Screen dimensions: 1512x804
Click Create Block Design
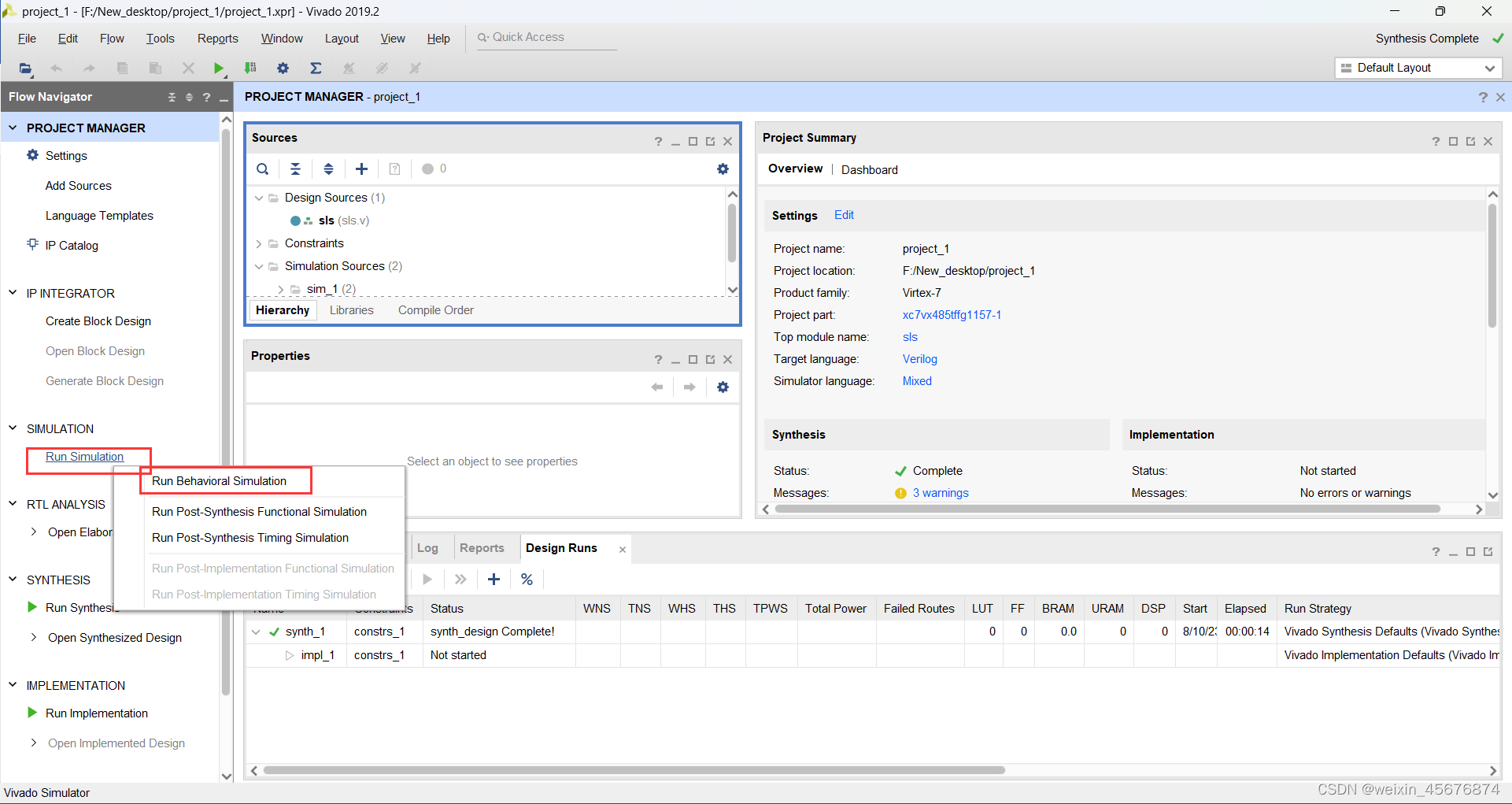pyautogui.click(x=98, y=321)
